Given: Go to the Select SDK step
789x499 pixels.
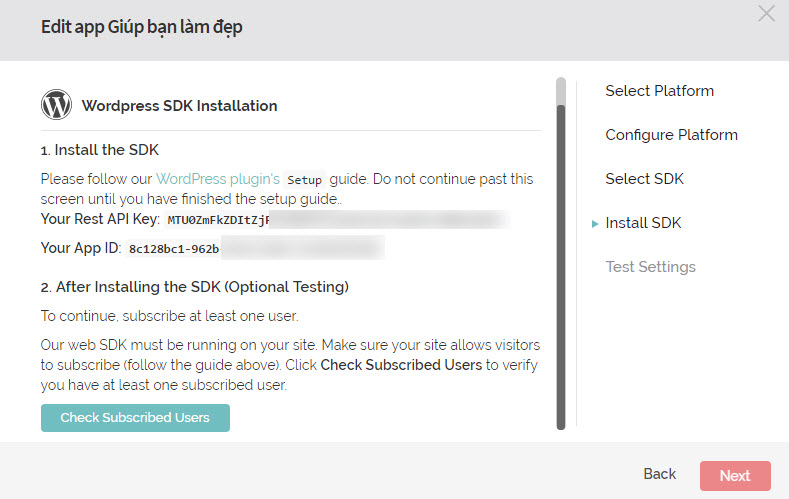Looking at the screenshot, I should (645, 179).
